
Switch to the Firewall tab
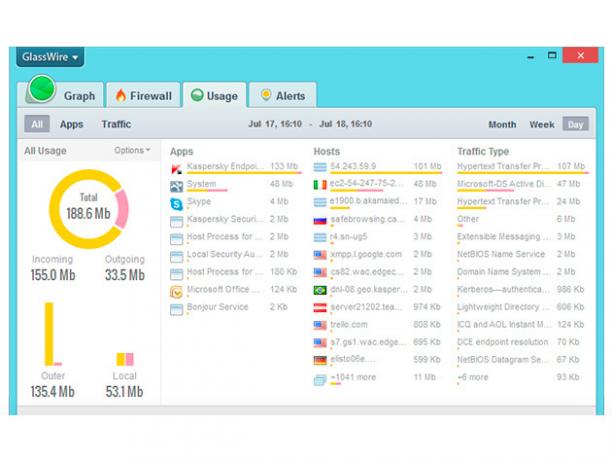143,95
